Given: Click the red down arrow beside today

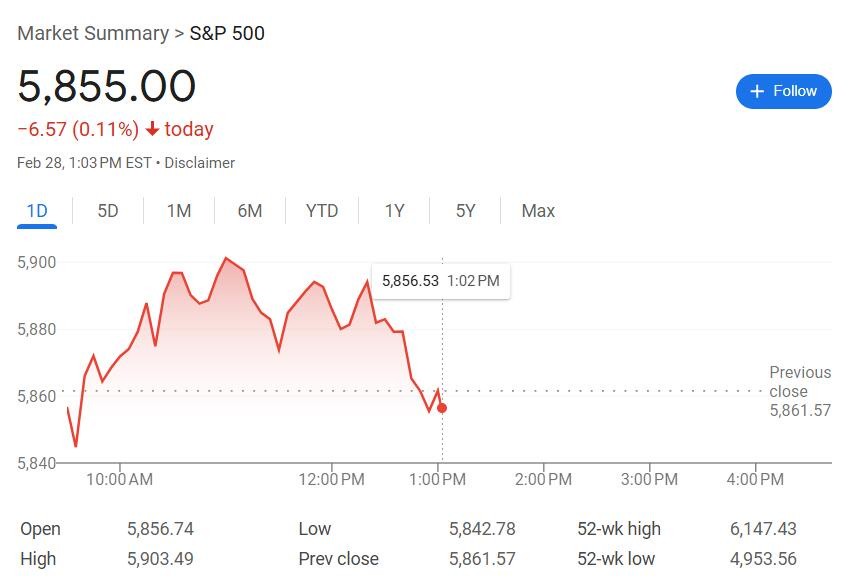Looking at the screenshot, I should tap(152, 129).
